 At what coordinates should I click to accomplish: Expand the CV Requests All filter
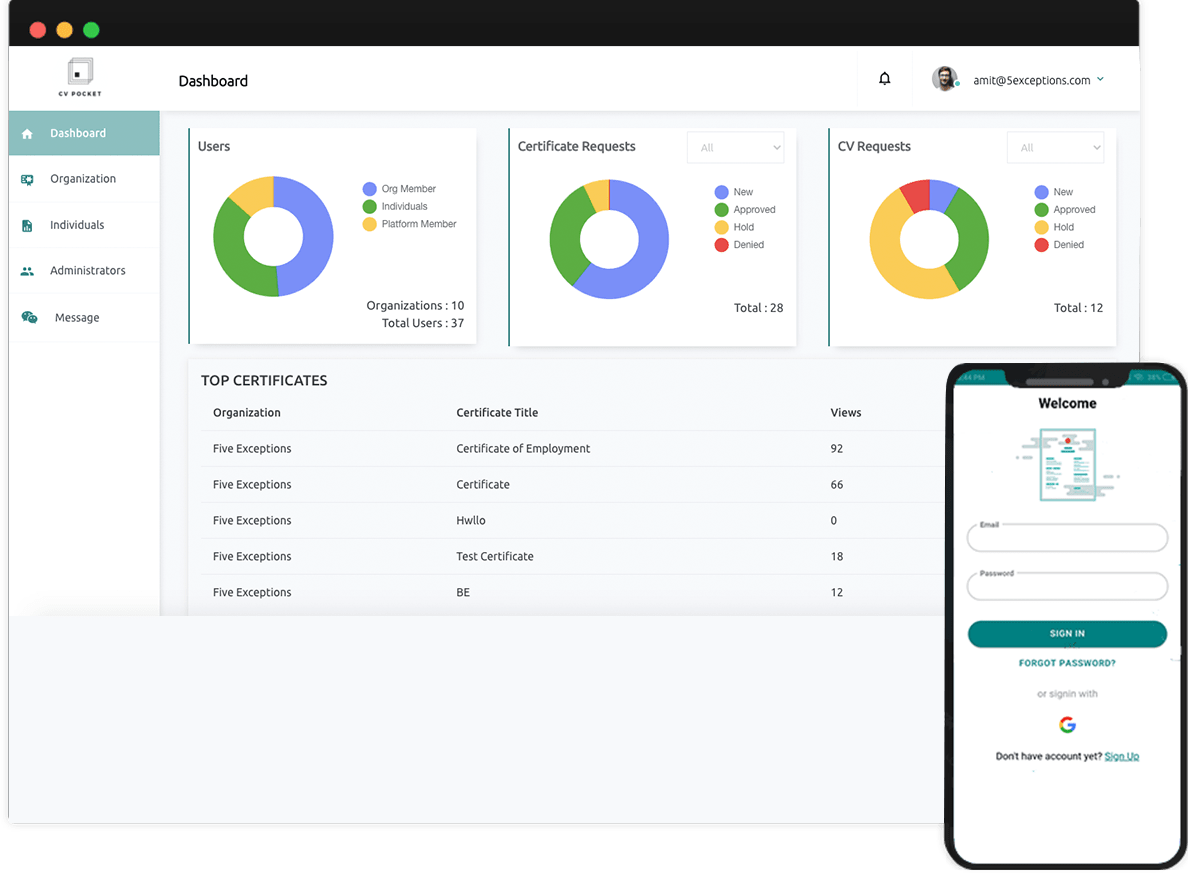pyautogui.click(x=1055, y=147)
